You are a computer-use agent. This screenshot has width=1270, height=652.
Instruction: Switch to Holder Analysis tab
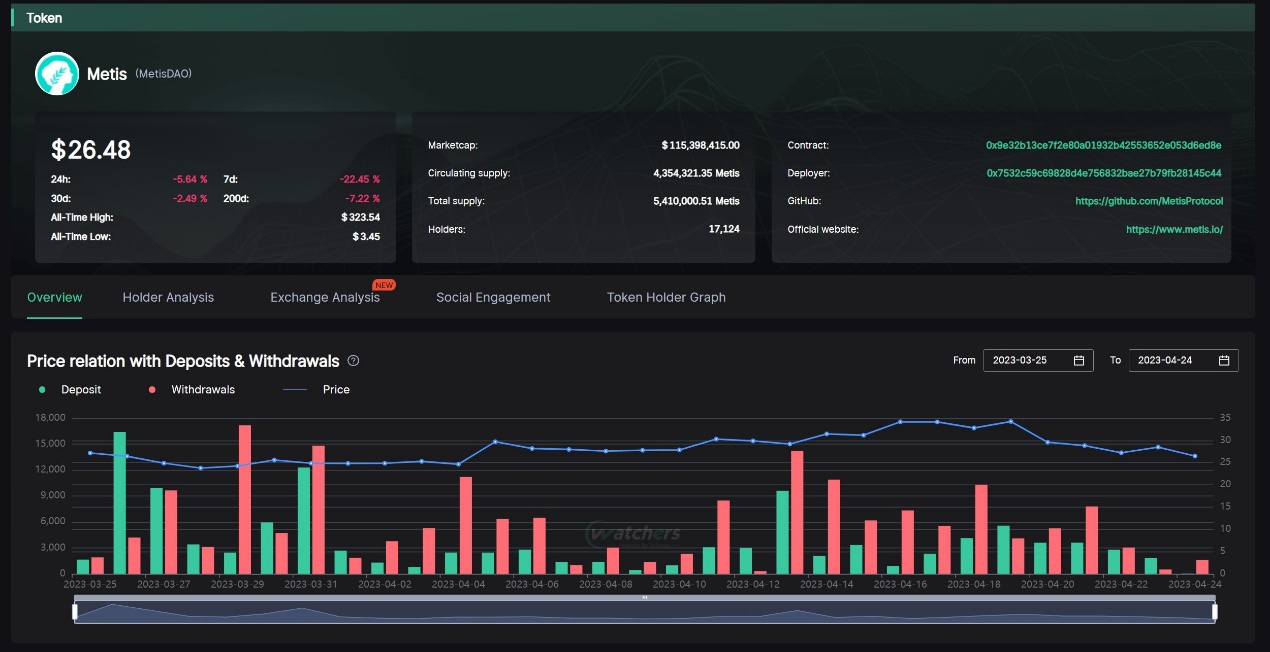click(168, 297)
